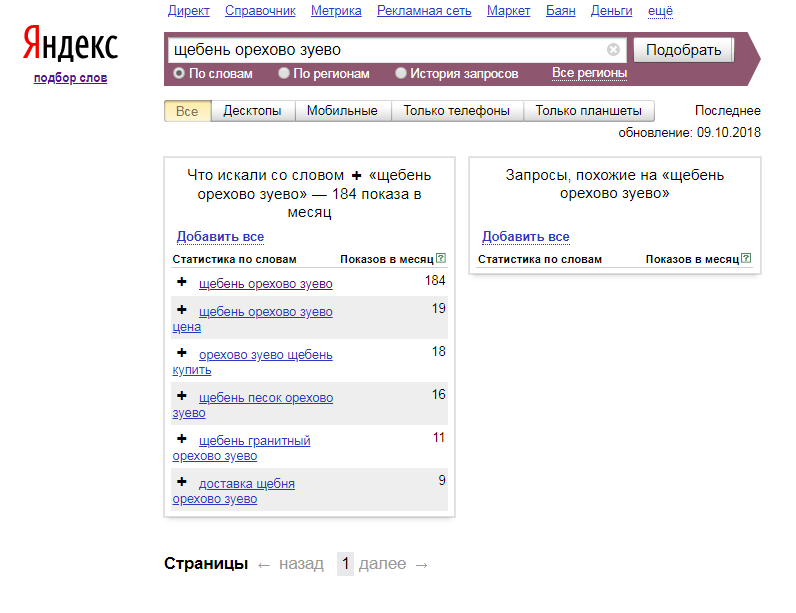Open query link 'щебень орехово зуево'
The width and height of the screenshot is (796, 613).
pos(266,284)
